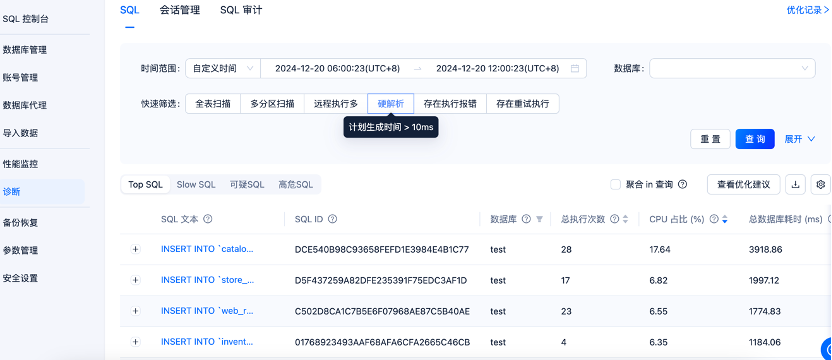The height and width of the screenshot is (360, 832).
Task: Toggle 存在执行报错 quick filter
Action: (450, 104)
